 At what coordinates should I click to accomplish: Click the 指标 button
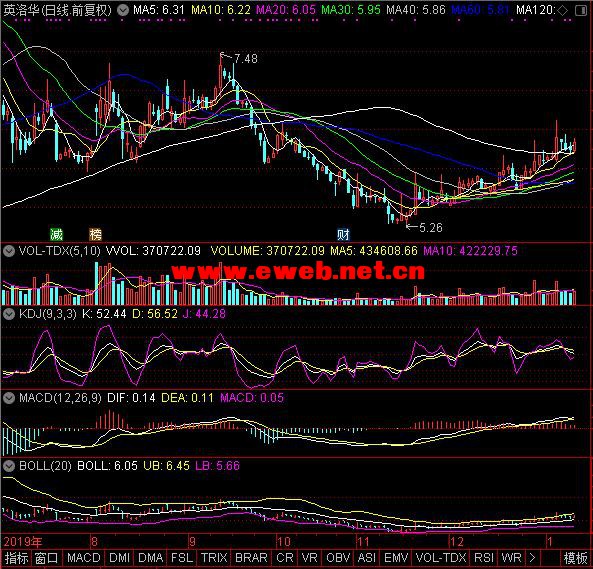pyautogui.click(x=16, y=558)
